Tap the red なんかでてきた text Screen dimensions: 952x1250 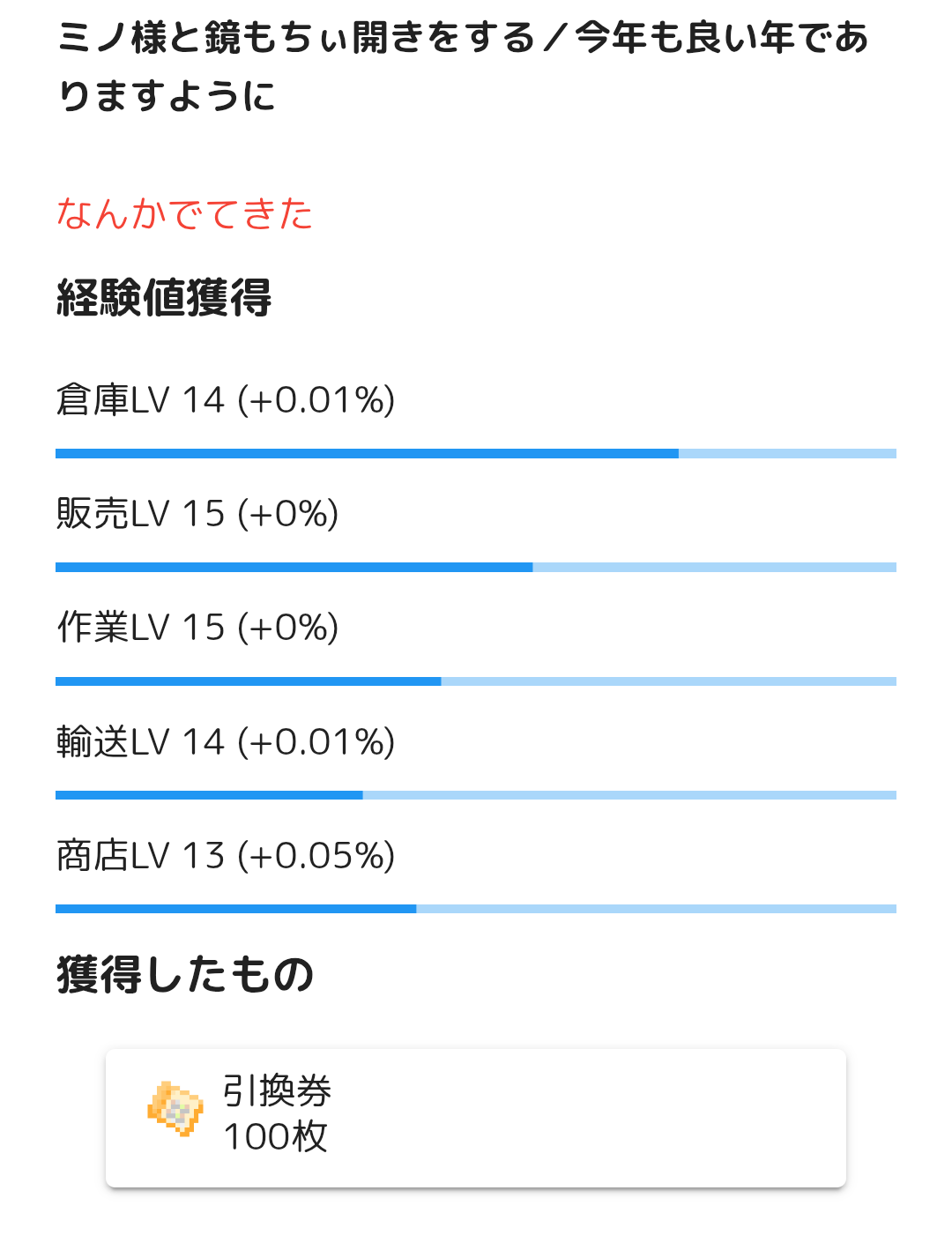point(184,214)
